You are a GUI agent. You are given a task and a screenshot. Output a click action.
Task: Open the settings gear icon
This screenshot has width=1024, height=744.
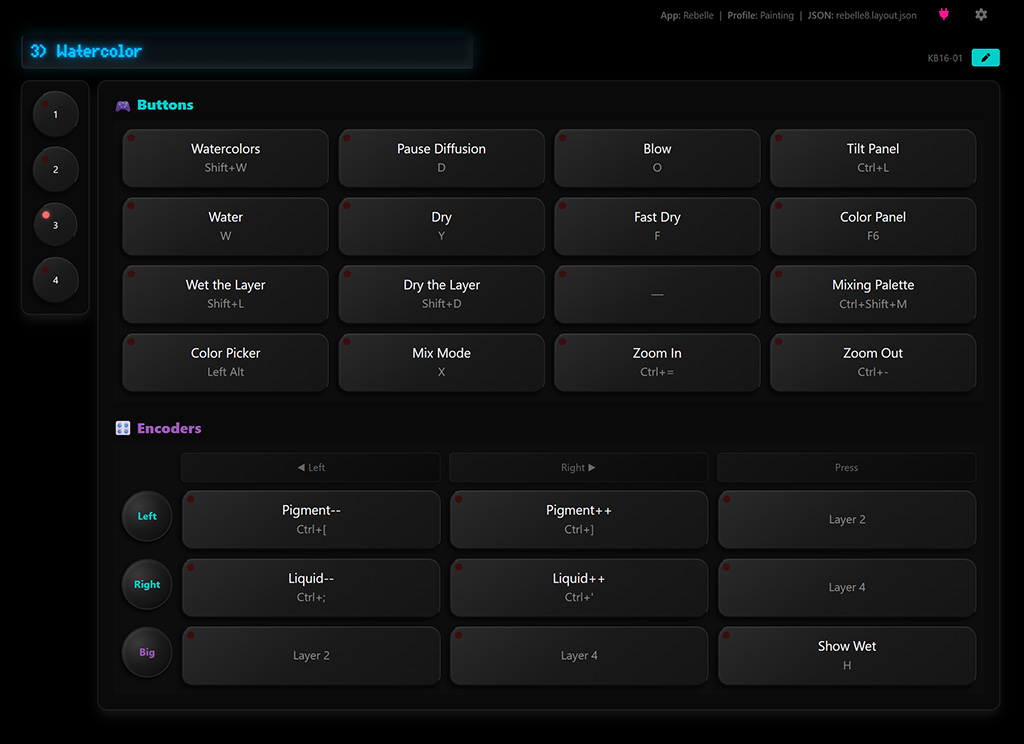(x=981, y=14)
